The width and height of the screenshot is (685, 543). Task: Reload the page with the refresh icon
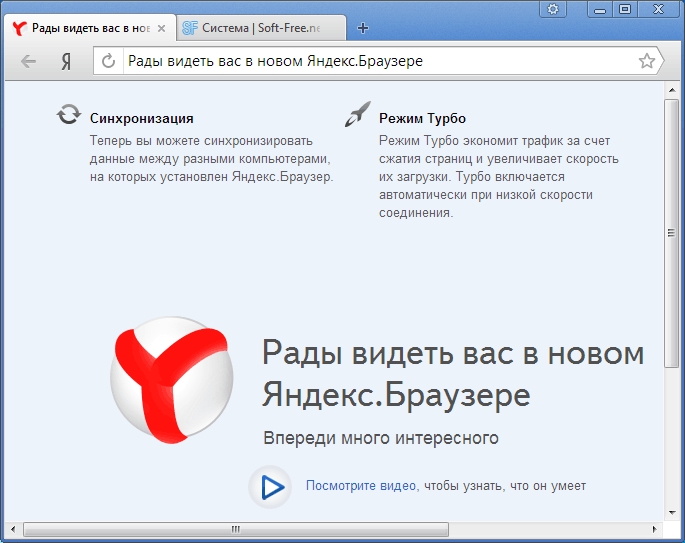[x=108, y=61]
